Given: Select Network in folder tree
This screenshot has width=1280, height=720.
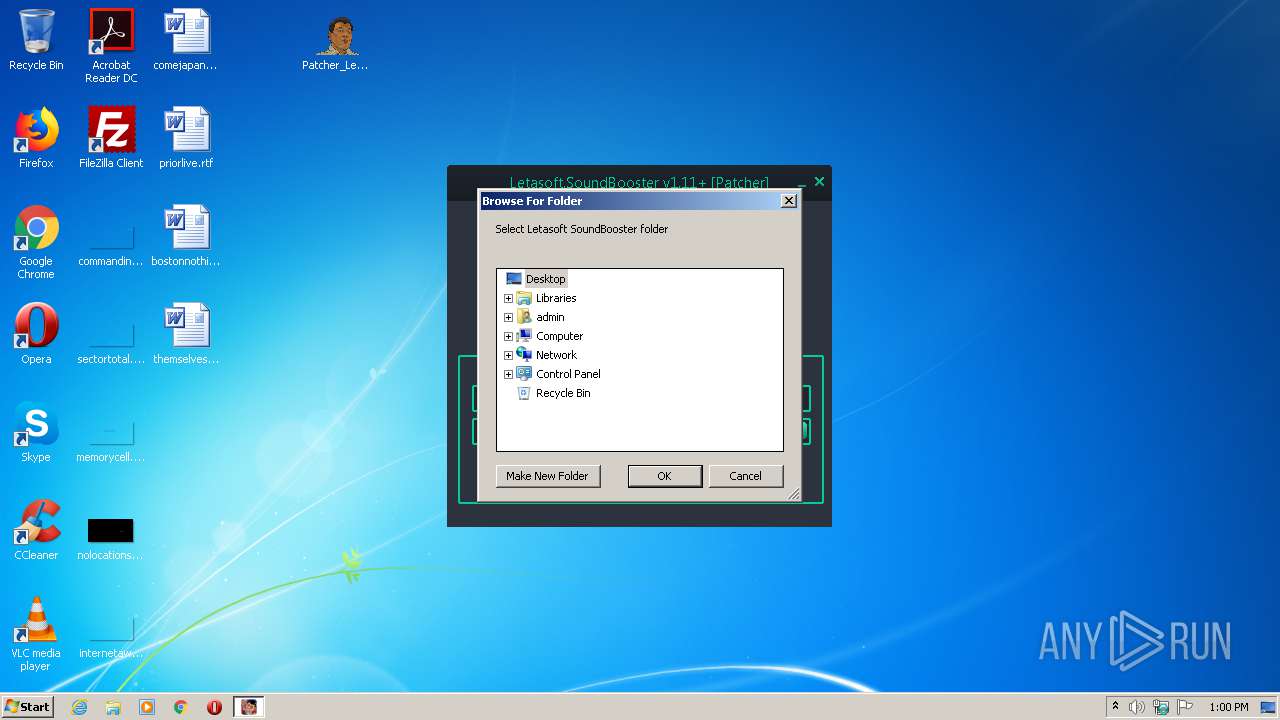Looking at the screenshot, I should pyautogui.click(x=556, y=355).
